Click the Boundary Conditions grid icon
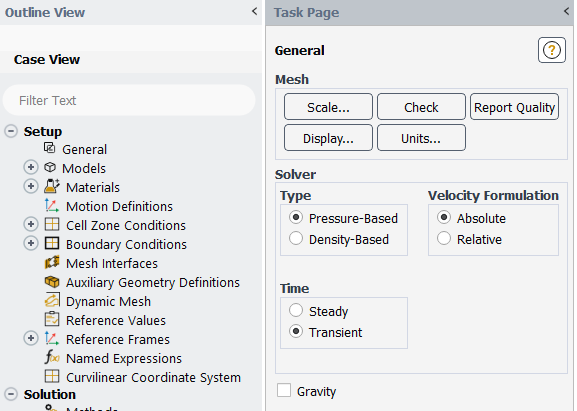 click(x=52, y=243)
